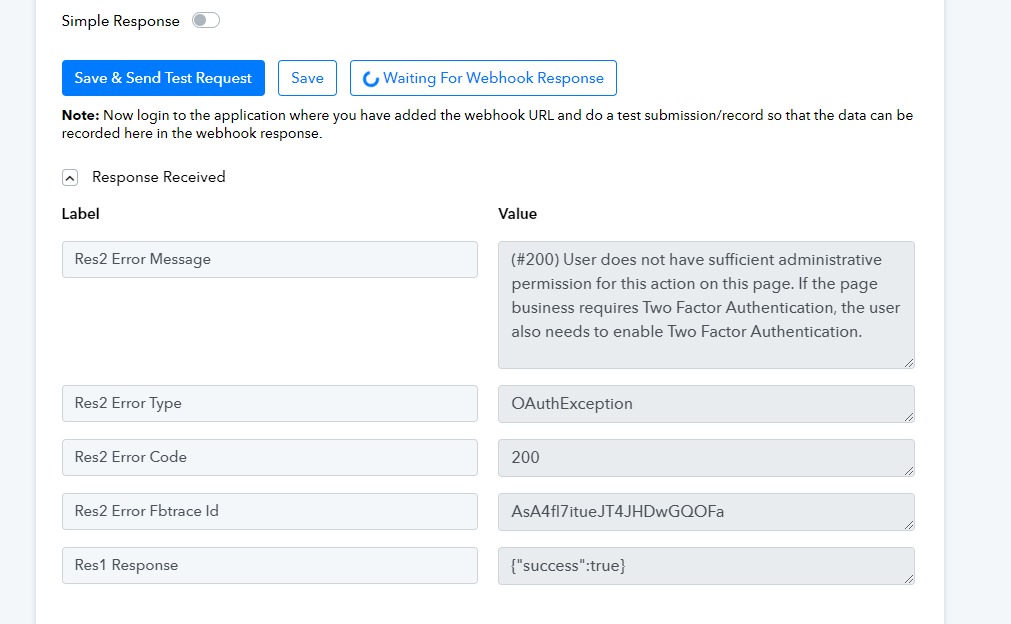Click the Res1 Response label field

270,565
